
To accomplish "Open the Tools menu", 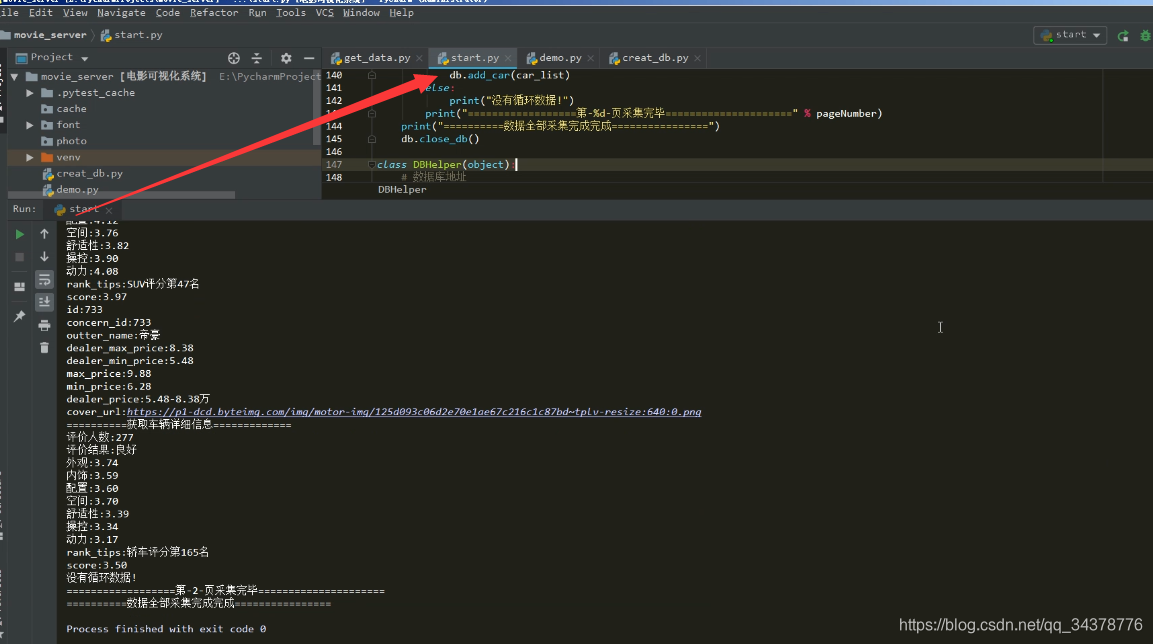I will (x=290, y=12).
